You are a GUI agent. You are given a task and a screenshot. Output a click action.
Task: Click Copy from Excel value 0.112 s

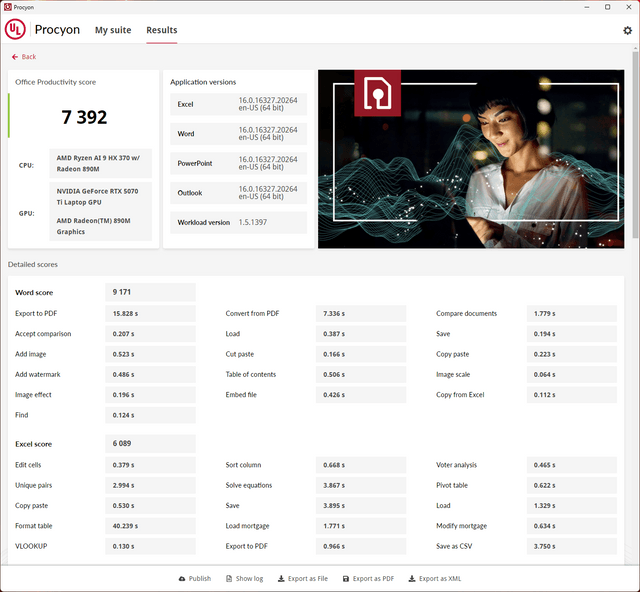pos(571,395)
